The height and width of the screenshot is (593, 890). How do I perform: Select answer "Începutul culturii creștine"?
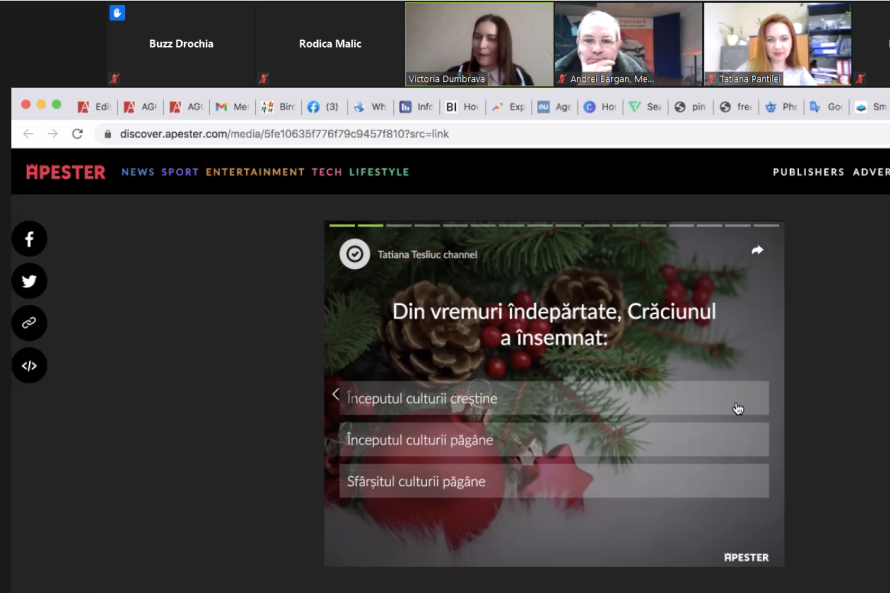click(x=553, y=398)
